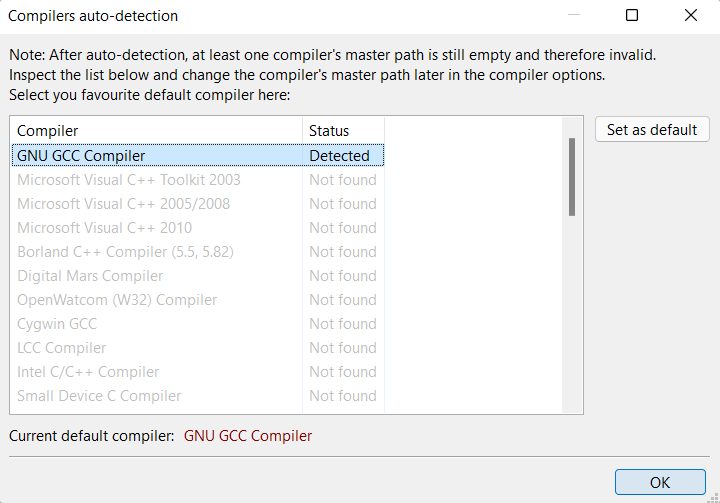Choose Cygwin GCC from the list
This screenshot has width=720, height=503.
57,324
